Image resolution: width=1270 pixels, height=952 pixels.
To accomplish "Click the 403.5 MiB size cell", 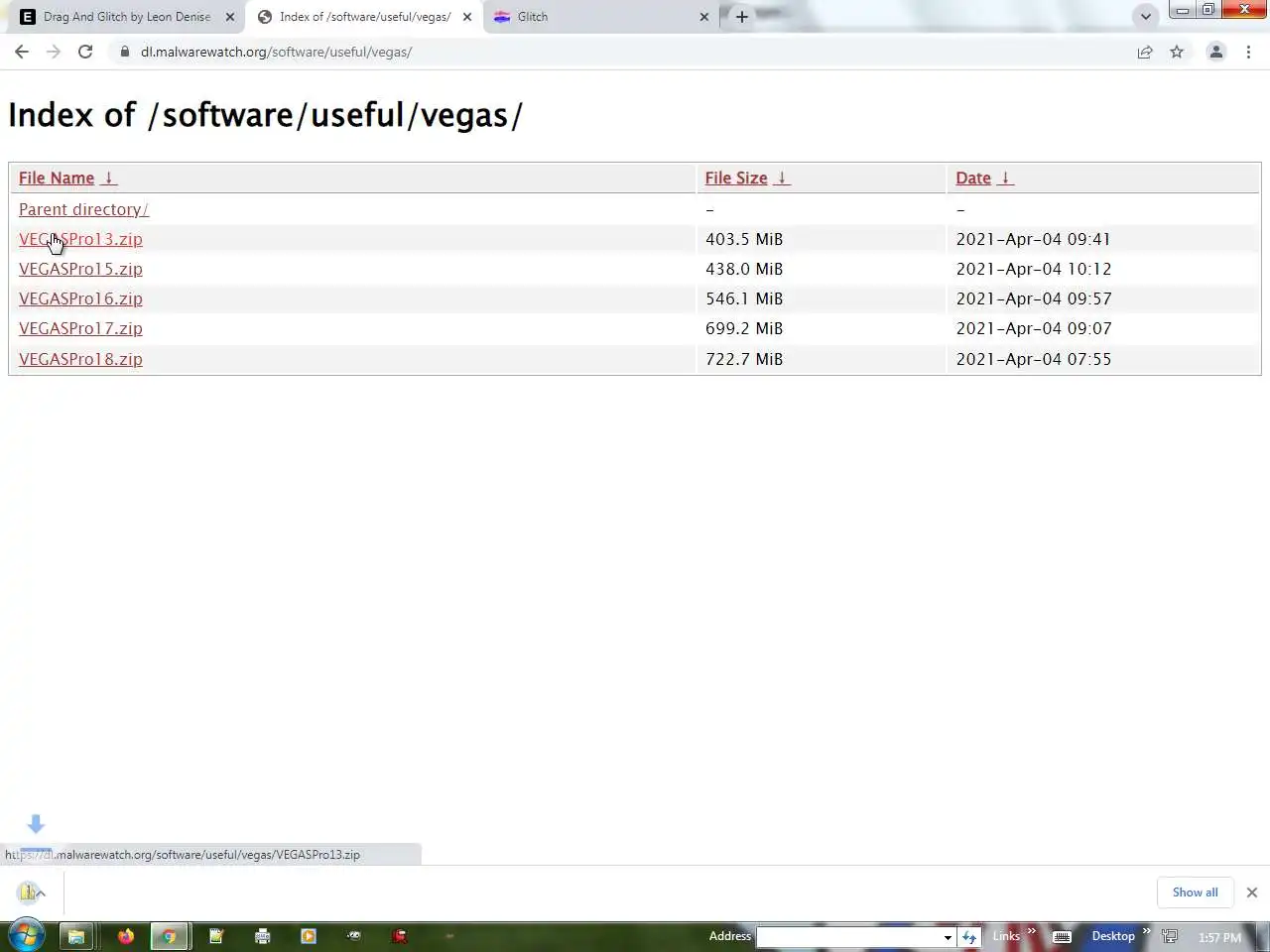I will pyautogui.click(x=744, y=239).
